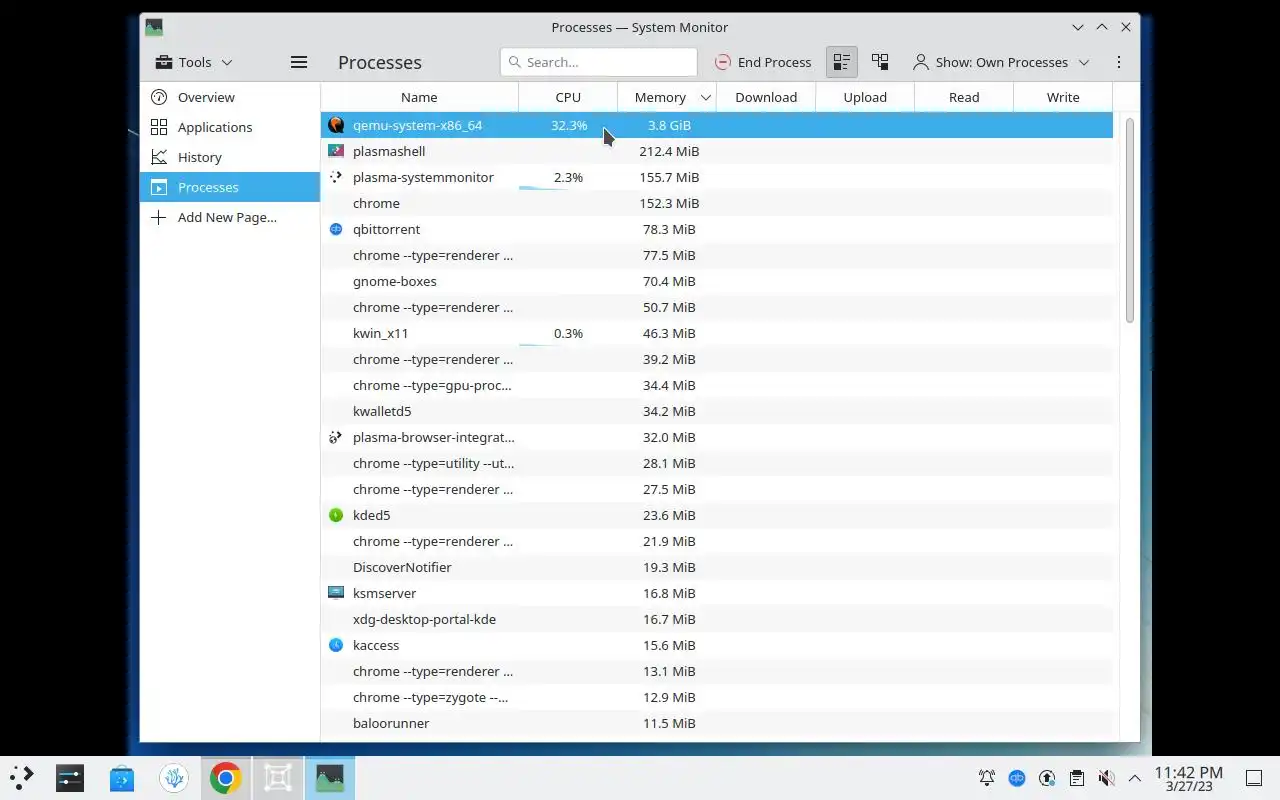Switch to tree view mode icon
Viewport: 1280px width, 800px height.
880,62
